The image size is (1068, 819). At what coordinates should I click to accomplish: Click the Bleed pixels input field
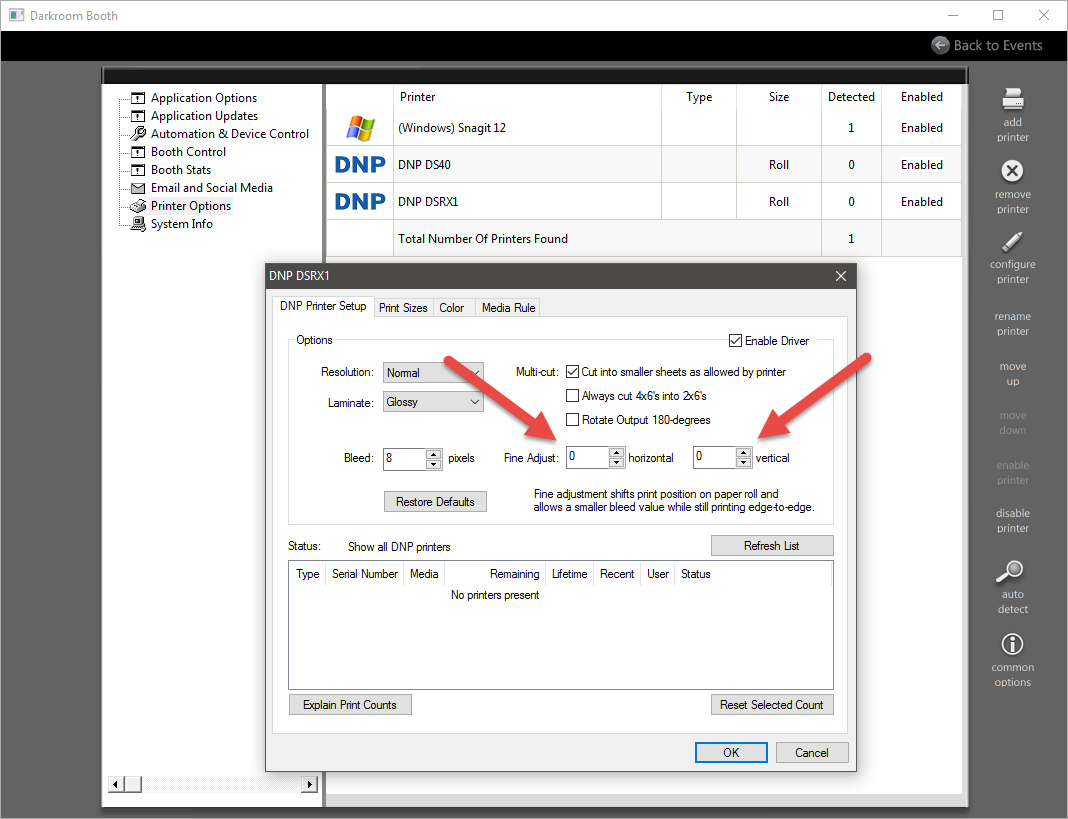405,459
